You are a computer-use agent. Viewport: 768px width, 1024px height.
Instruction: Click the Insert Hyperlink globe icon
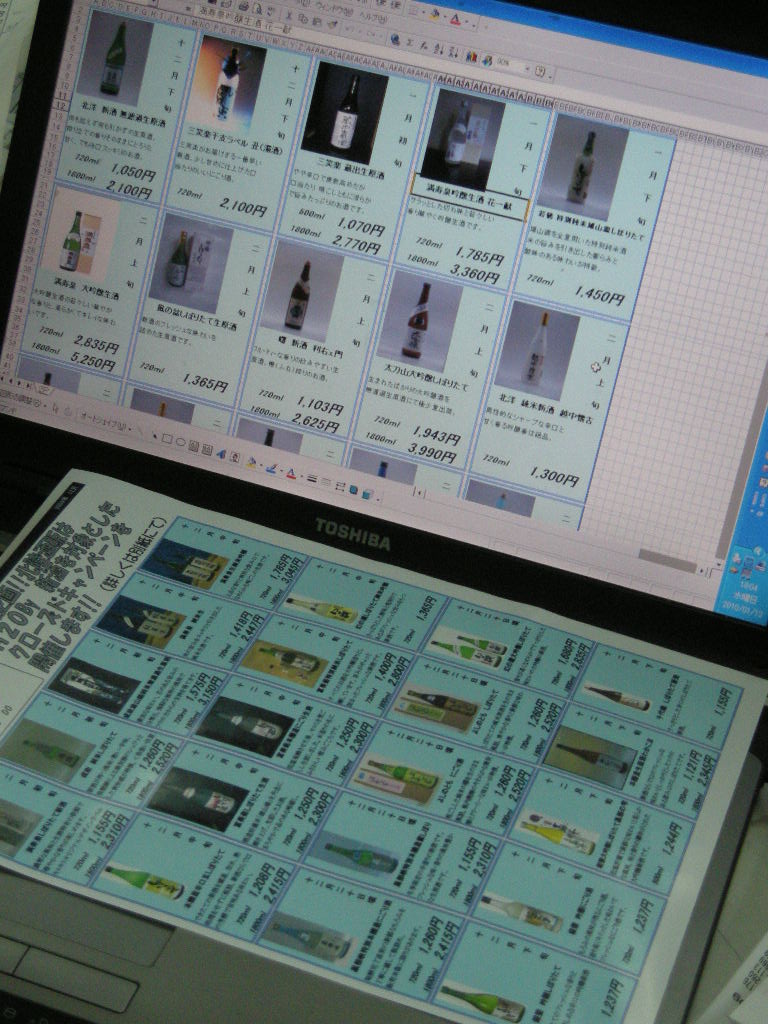tap(395, 39)
